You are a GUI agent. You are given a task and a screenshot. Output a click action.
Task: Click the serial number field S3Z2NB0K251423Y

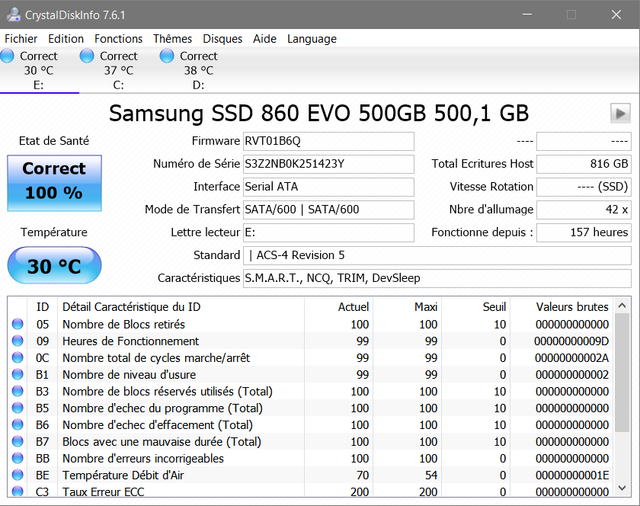329,164
